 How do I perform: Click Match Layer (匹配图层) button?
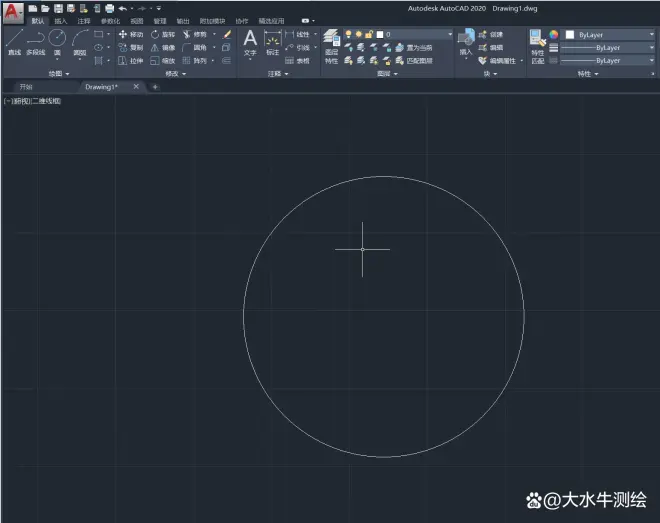point(414,61)
